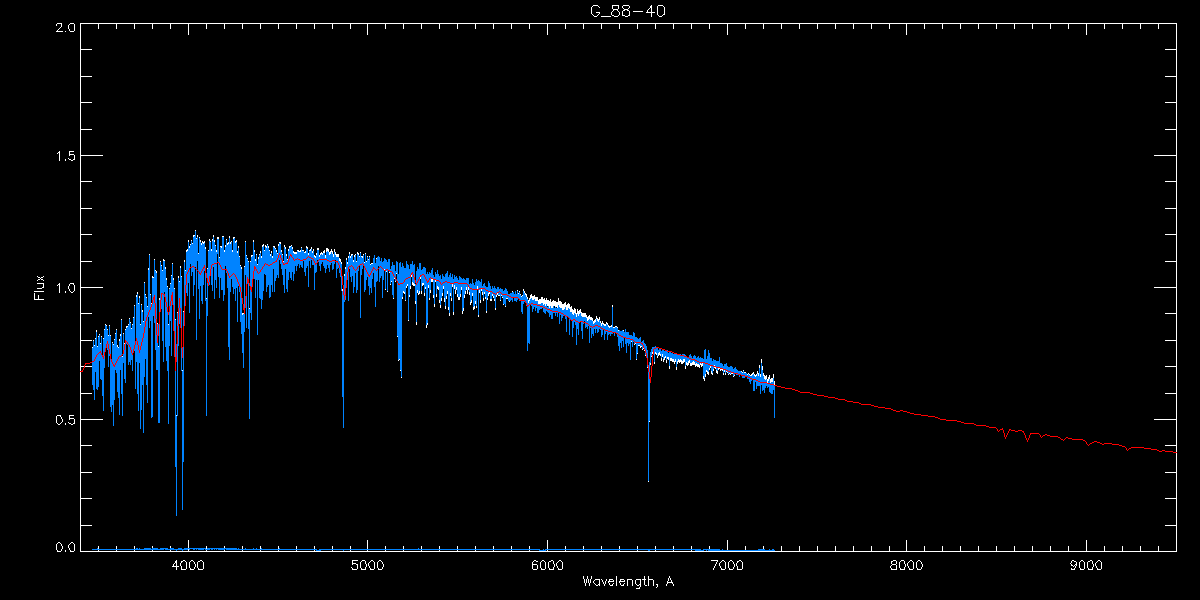Click the blue absorption line bottom near 4860

[343, 425]
